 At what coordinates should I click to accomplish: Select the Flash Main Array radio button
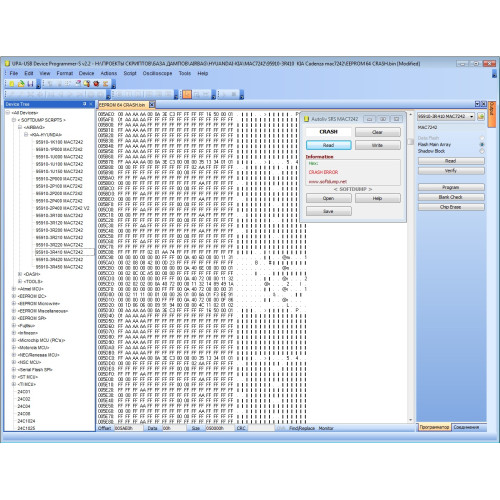(482, 144)
